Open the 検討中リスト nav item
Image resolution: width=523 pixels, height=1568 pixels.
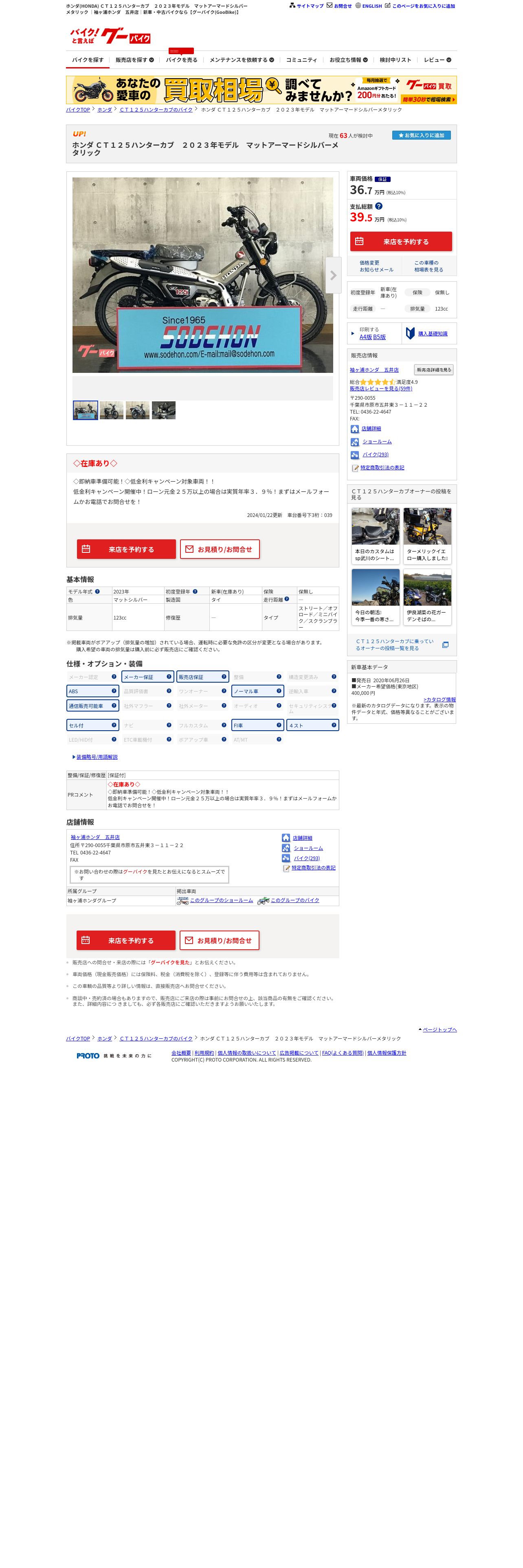click(x=395, y=60)
